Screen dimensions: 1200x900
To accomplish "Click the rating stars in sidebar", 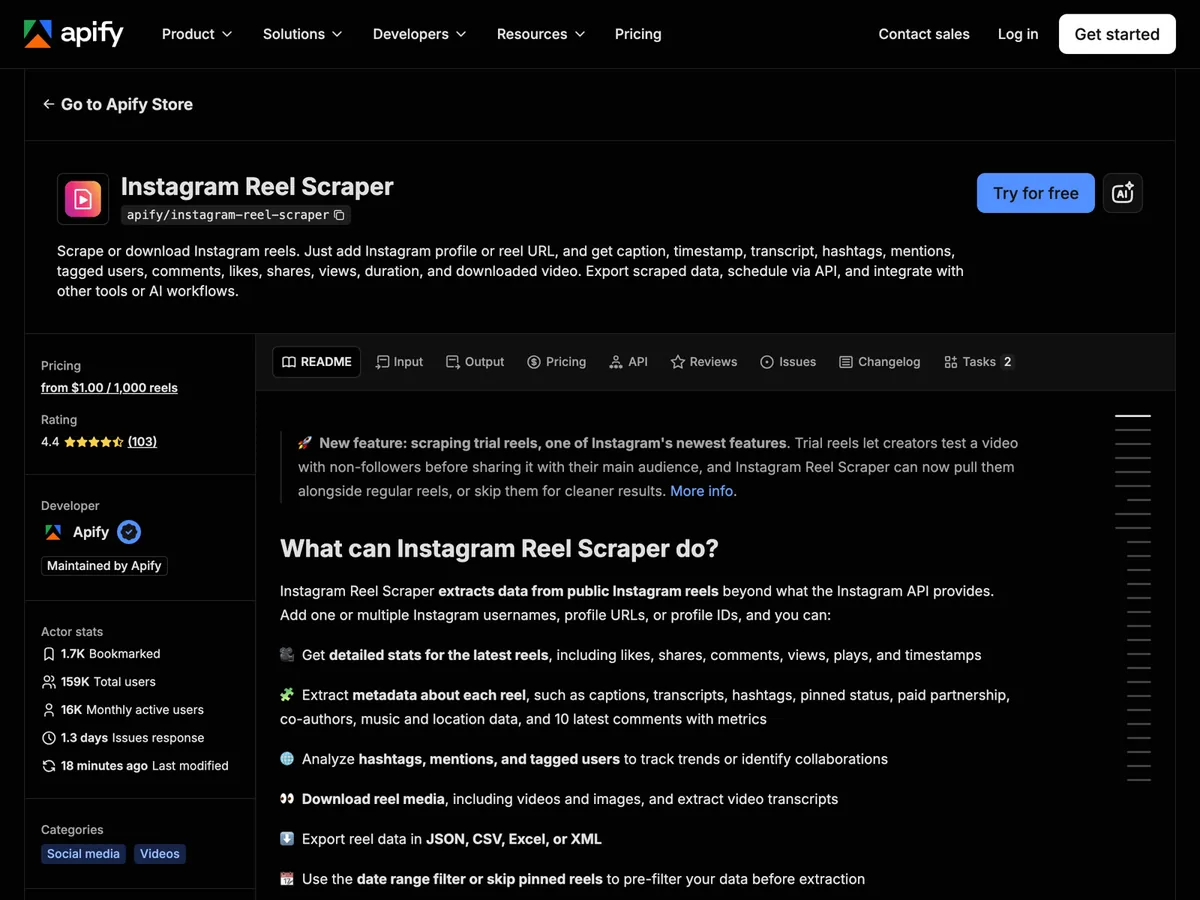I will [x=94, y=442].
